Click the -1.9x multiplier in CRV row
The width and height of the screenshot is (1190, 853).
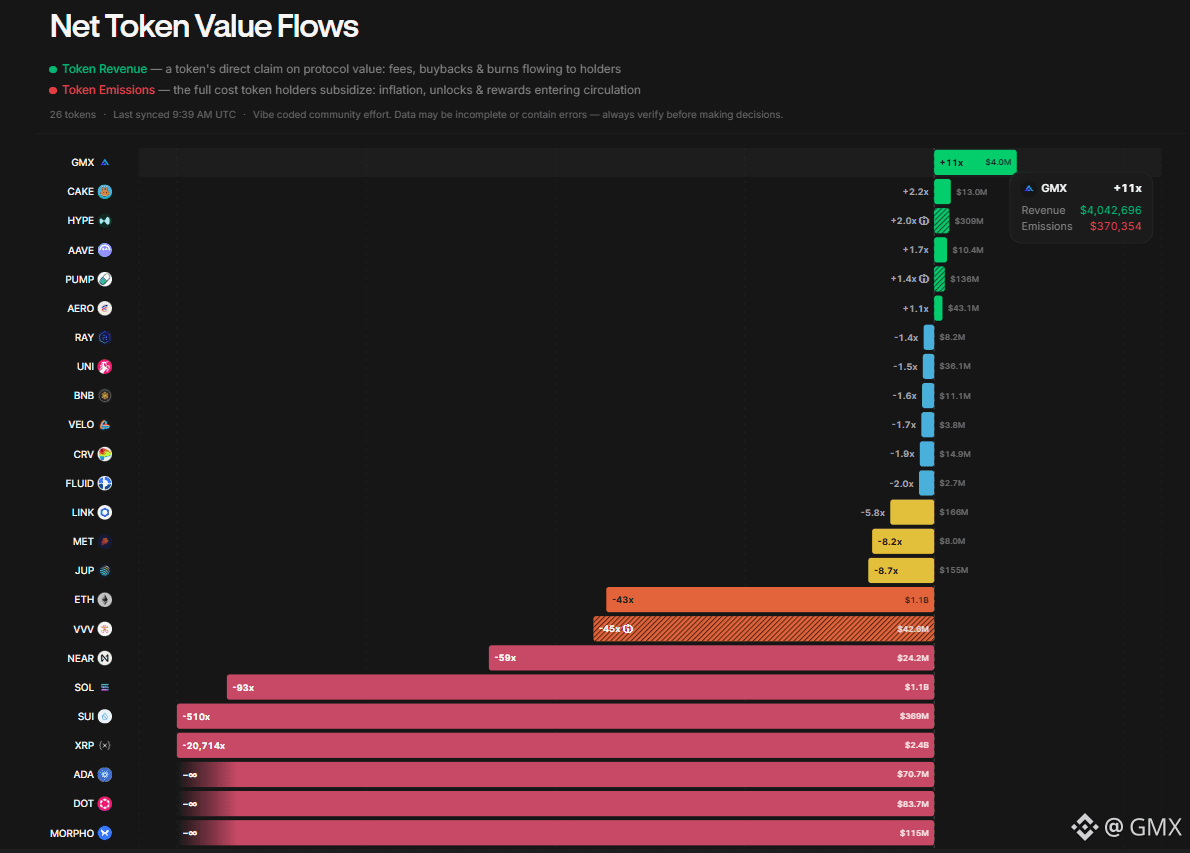pos(902,454)
